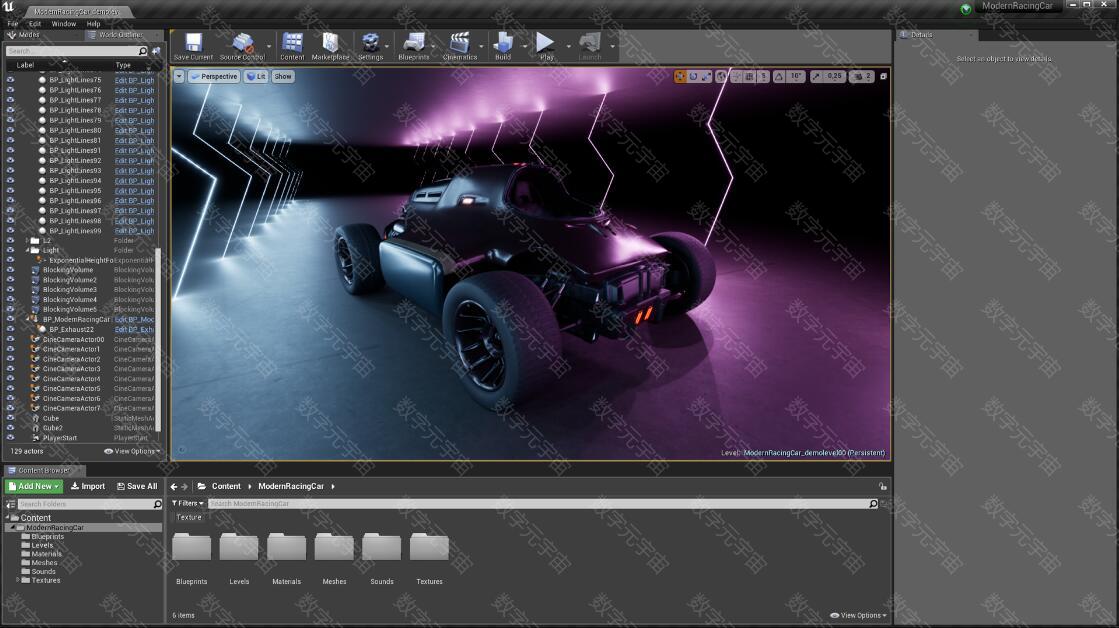This screenshot has width=1119, height=628.
Task: Open the Filters dropdown in Content Browser
Action: click(x=187, y=503)
